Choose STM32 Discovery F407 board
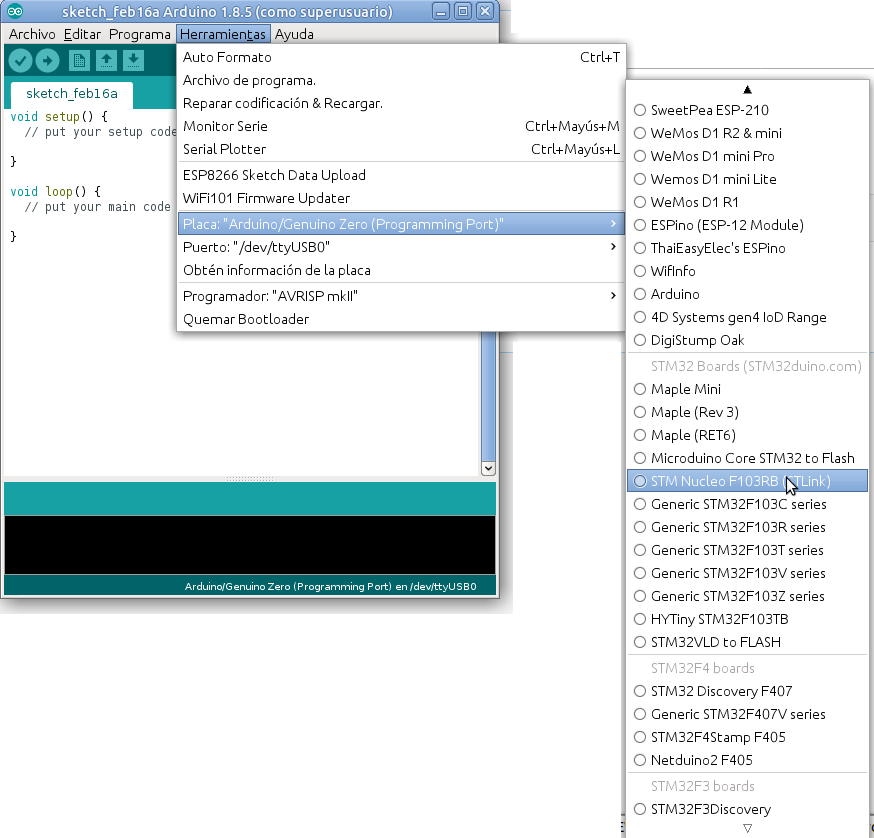This screenshot has width=874, height=838. pos(747,691)
